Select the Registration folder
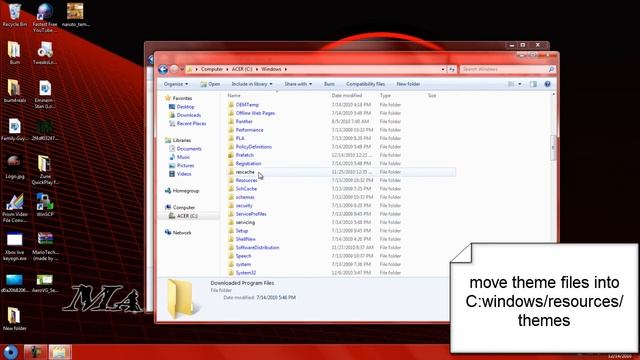 [244, 164]
